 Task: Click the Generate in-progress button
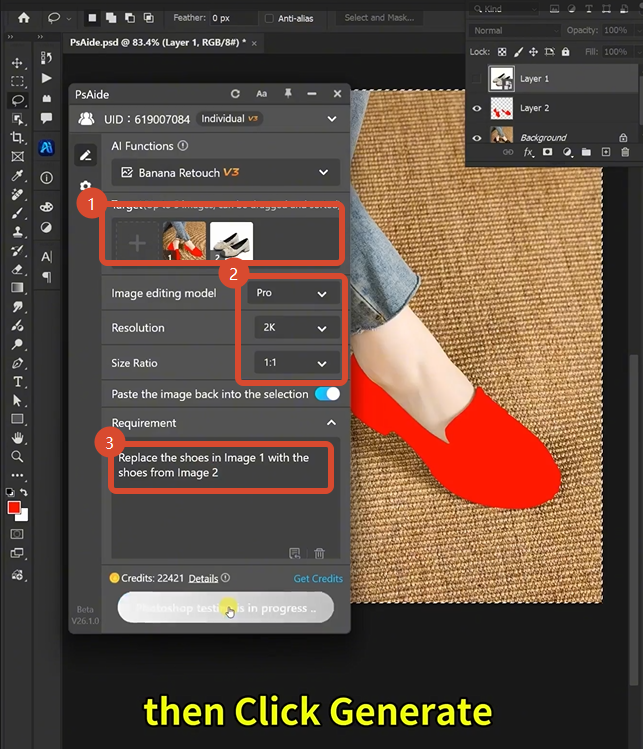click(x=225, y=608)
